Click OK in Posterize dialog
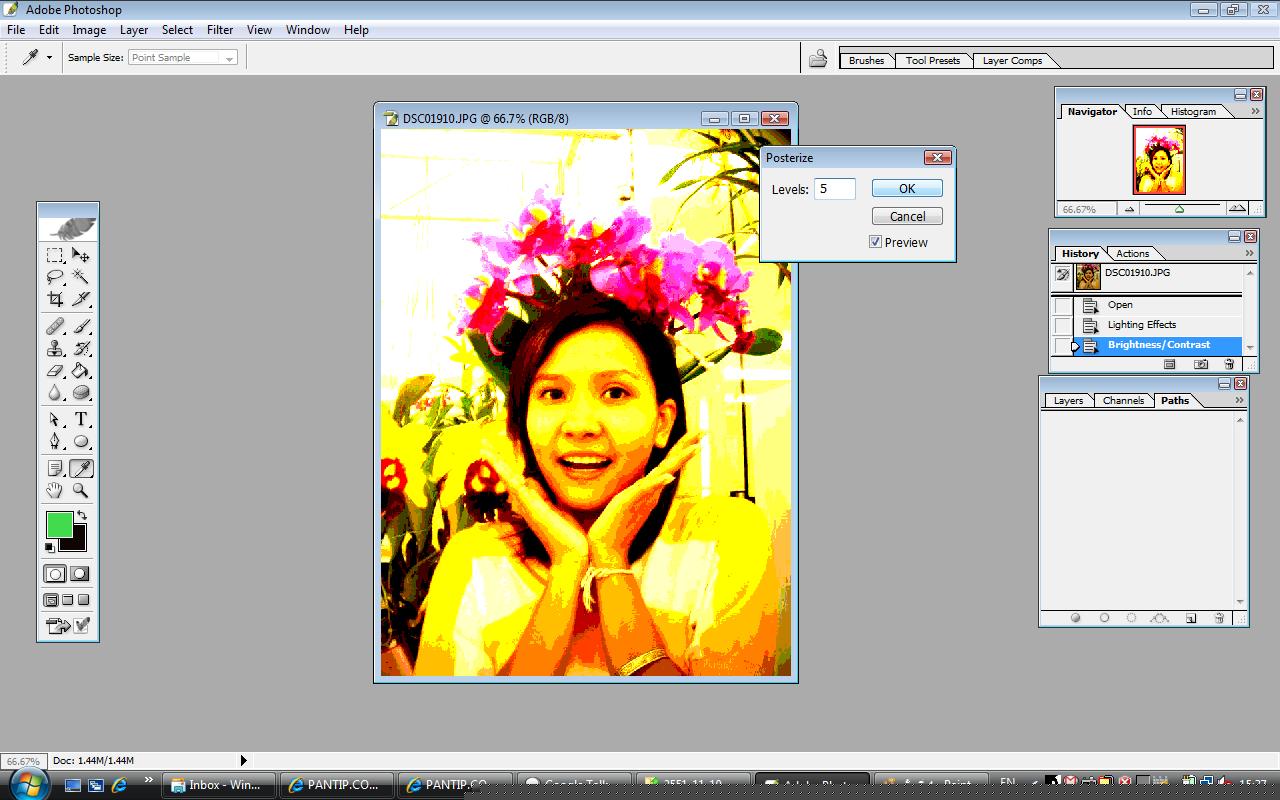Screen dimensions: 1280x800 (x=907, y=188)
